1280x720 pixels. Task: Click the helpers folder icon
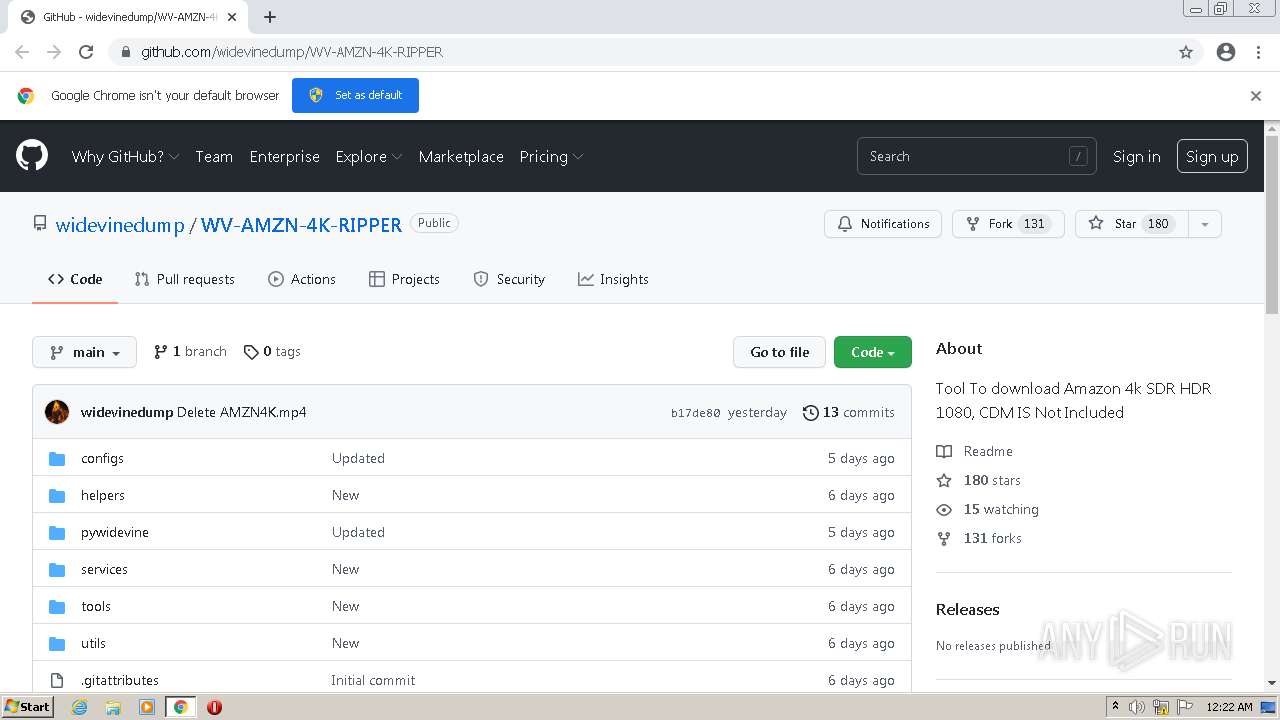pyautogui.click(x=58, y=495)
